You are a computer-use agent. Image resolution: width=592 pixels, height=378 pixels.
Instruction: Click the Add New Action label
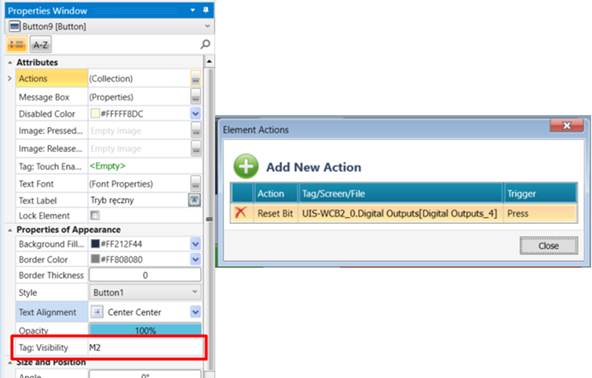point(313,167)
